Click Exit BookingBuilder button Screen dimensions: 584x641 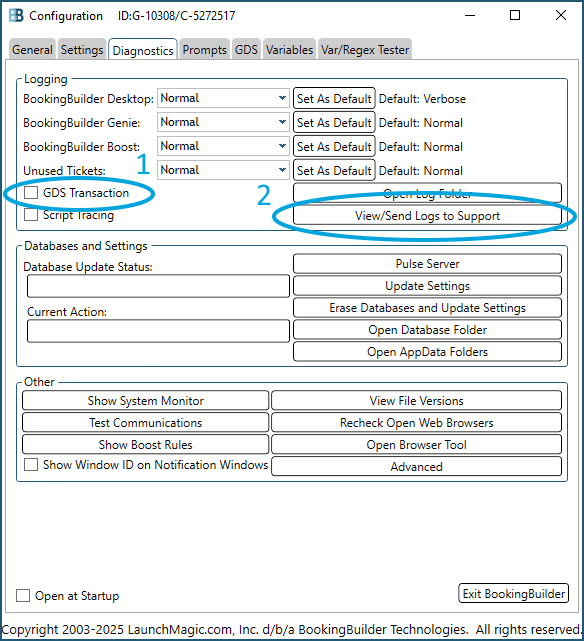513,594
